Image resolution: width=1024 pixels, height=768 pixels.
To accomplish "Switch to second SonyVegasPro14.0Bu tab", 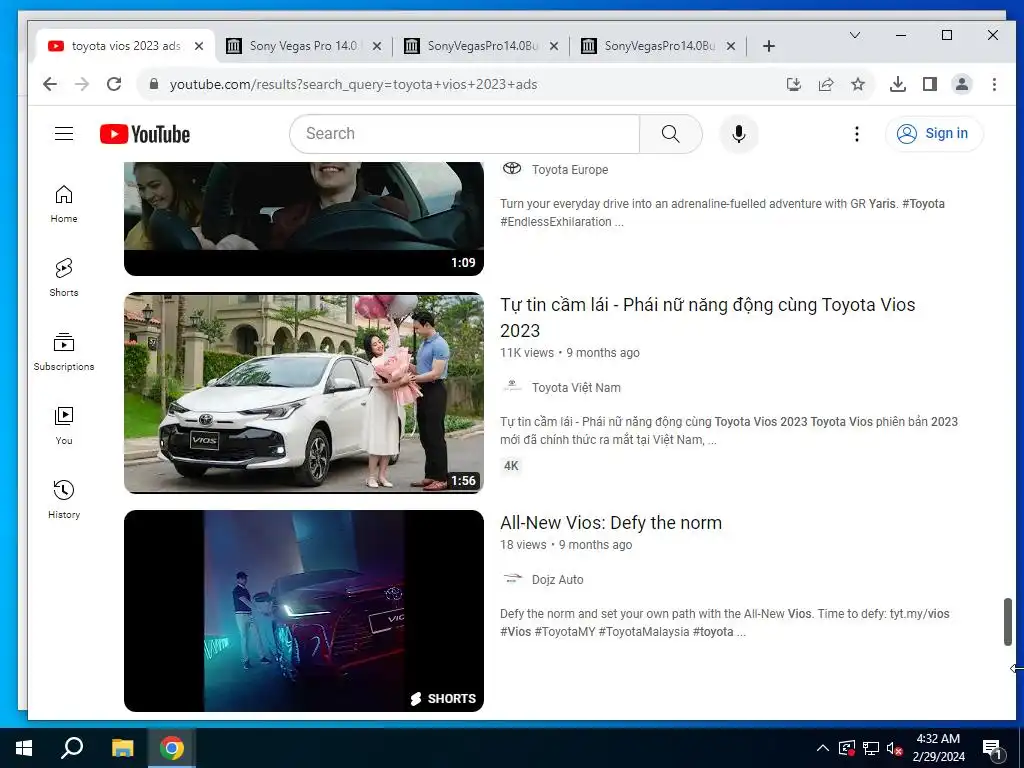I will [481, 46].
